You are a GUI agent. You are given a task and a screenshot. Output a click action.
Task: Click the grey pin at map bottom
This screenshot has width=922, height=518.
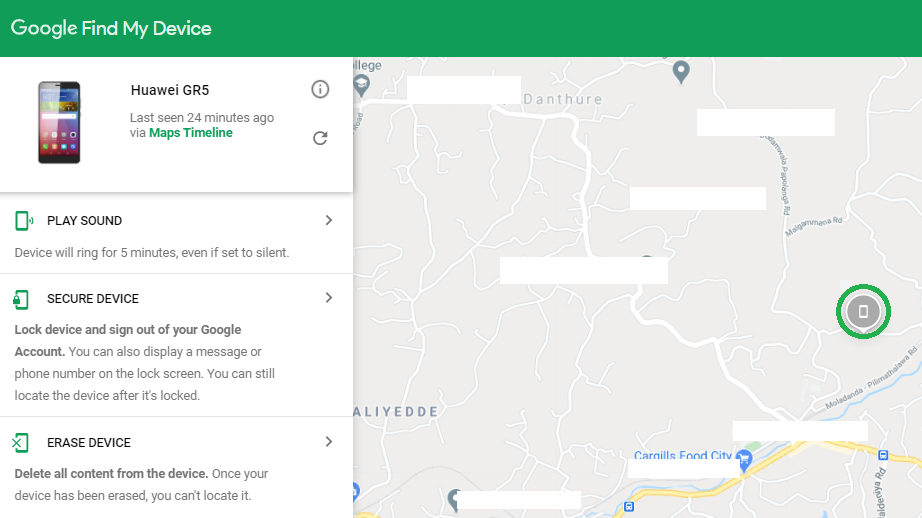tap(453, 500)
